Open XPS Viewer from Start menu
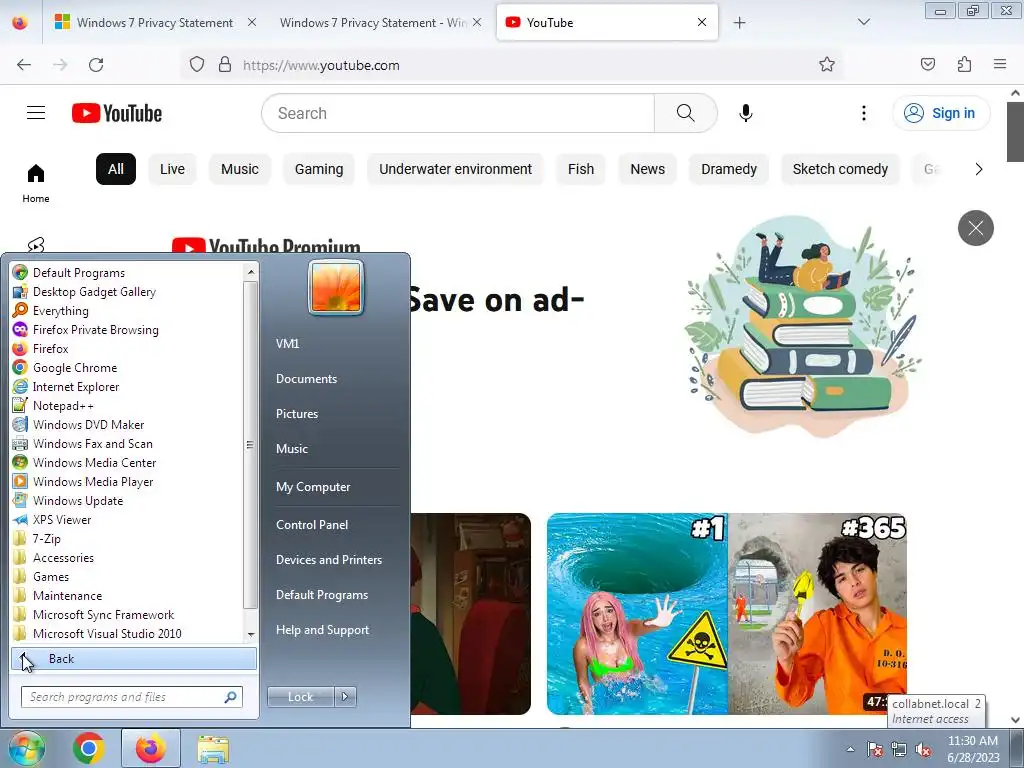1024x768 pixels. click(61, 520)
